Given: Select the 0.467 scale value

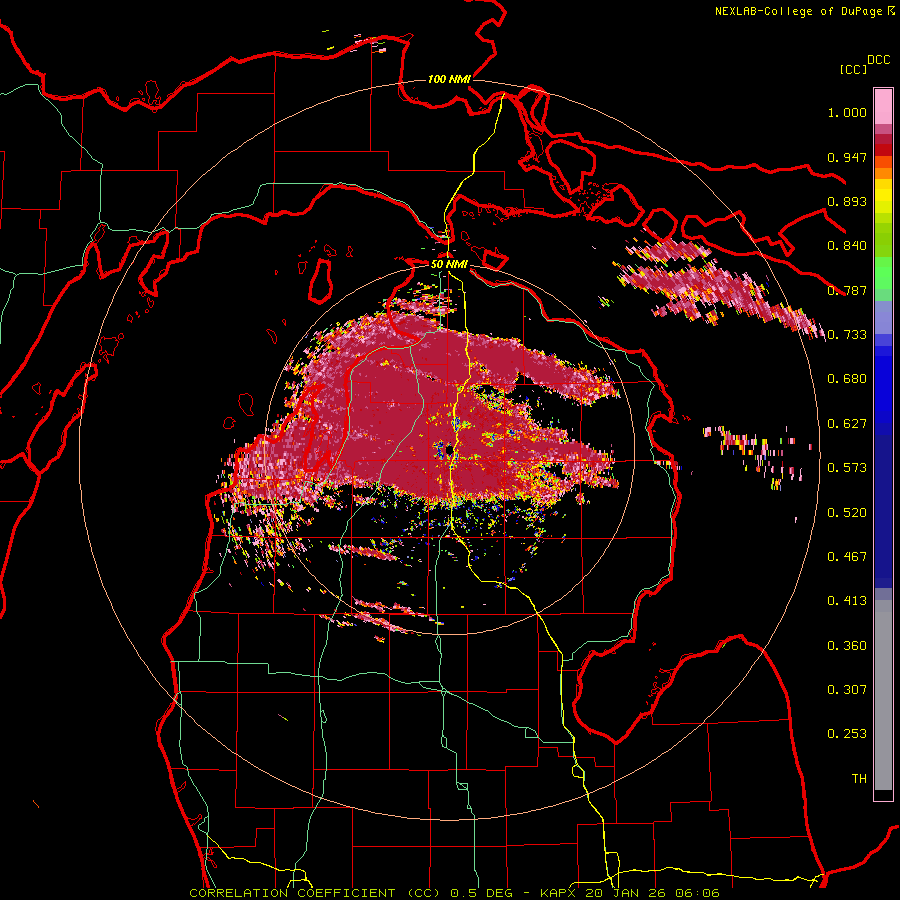Looking at the screenshot, I should point(847,557).
